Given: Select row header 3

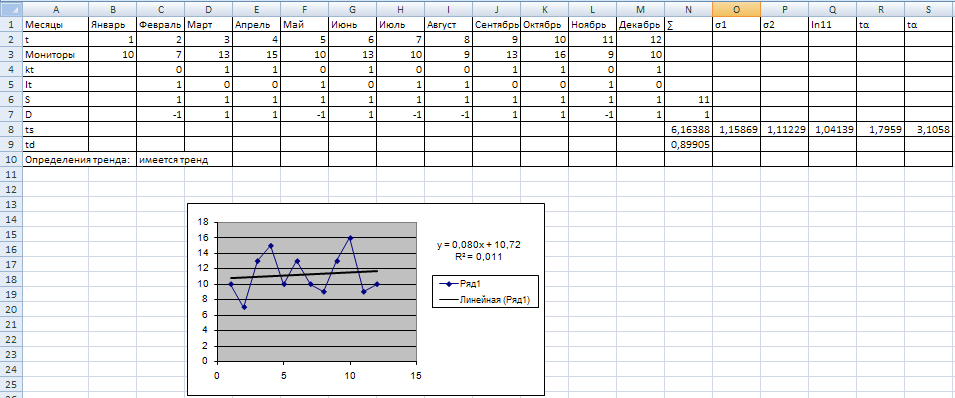Looking at the screenshot, I should (11, 54).
